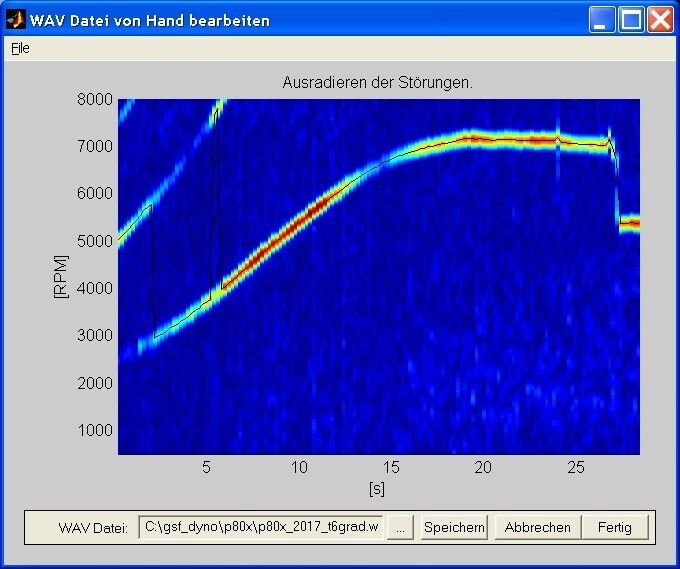Focus the WAV Datei path input field
This screenshot has height=569, width=680.
[261, 527]
